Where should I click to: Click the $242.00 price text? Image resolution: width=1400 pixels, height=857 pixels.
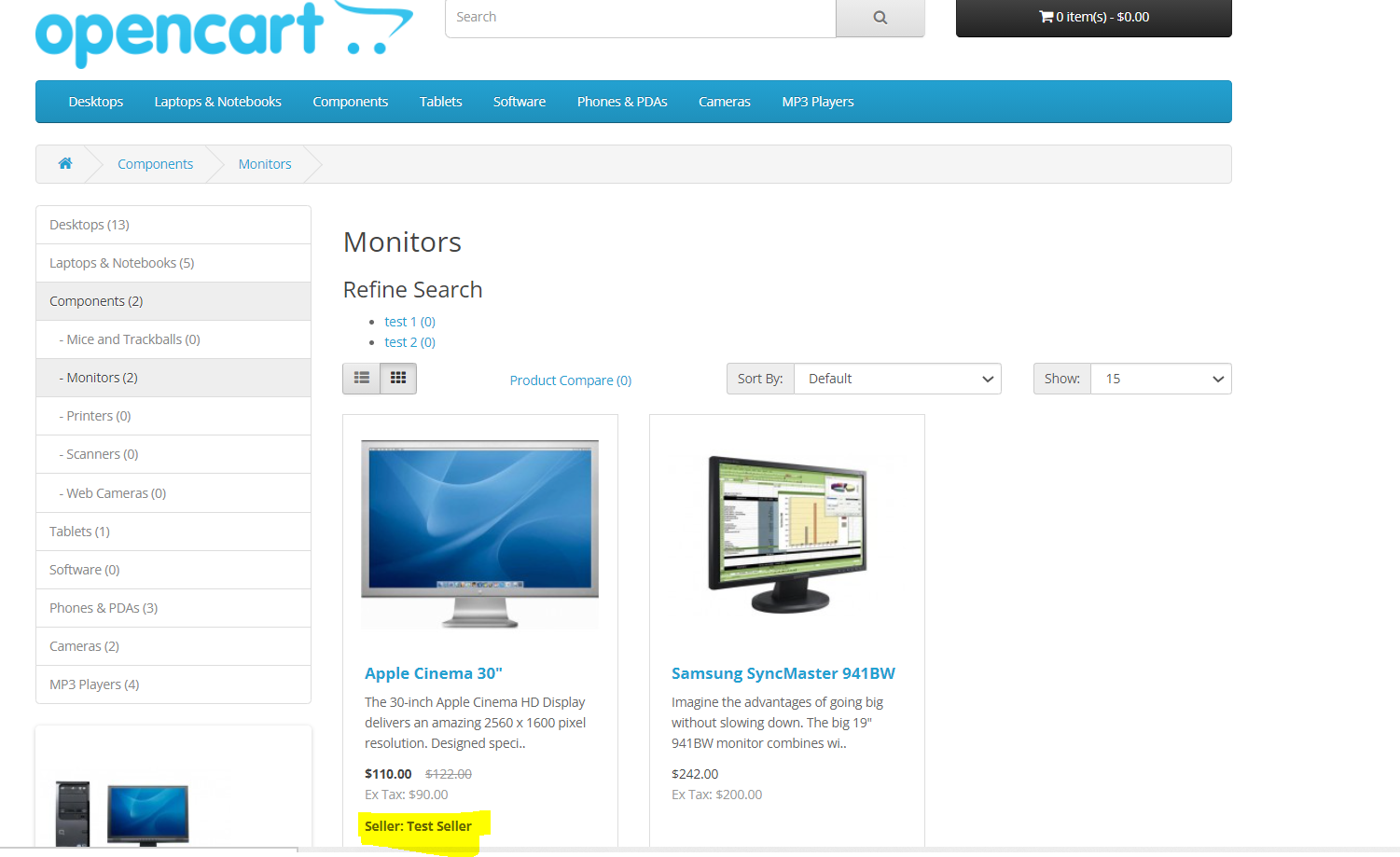click(695, 774)
